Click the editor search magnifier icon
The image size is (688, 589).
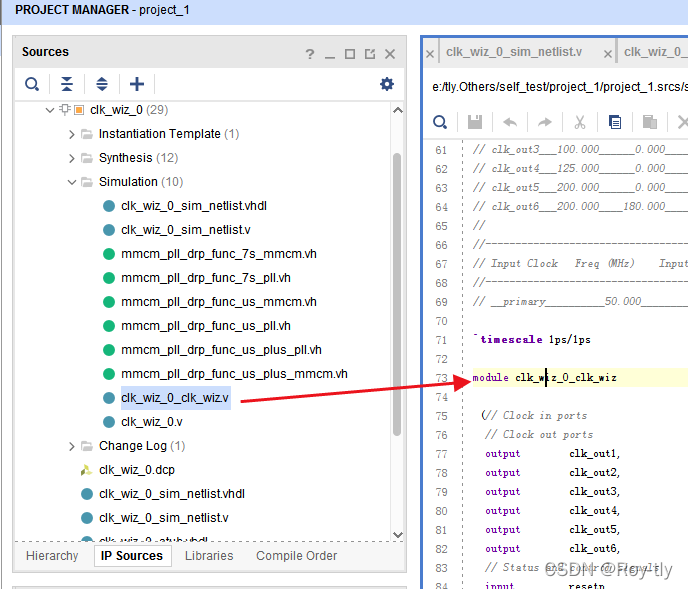pos(440,122)
